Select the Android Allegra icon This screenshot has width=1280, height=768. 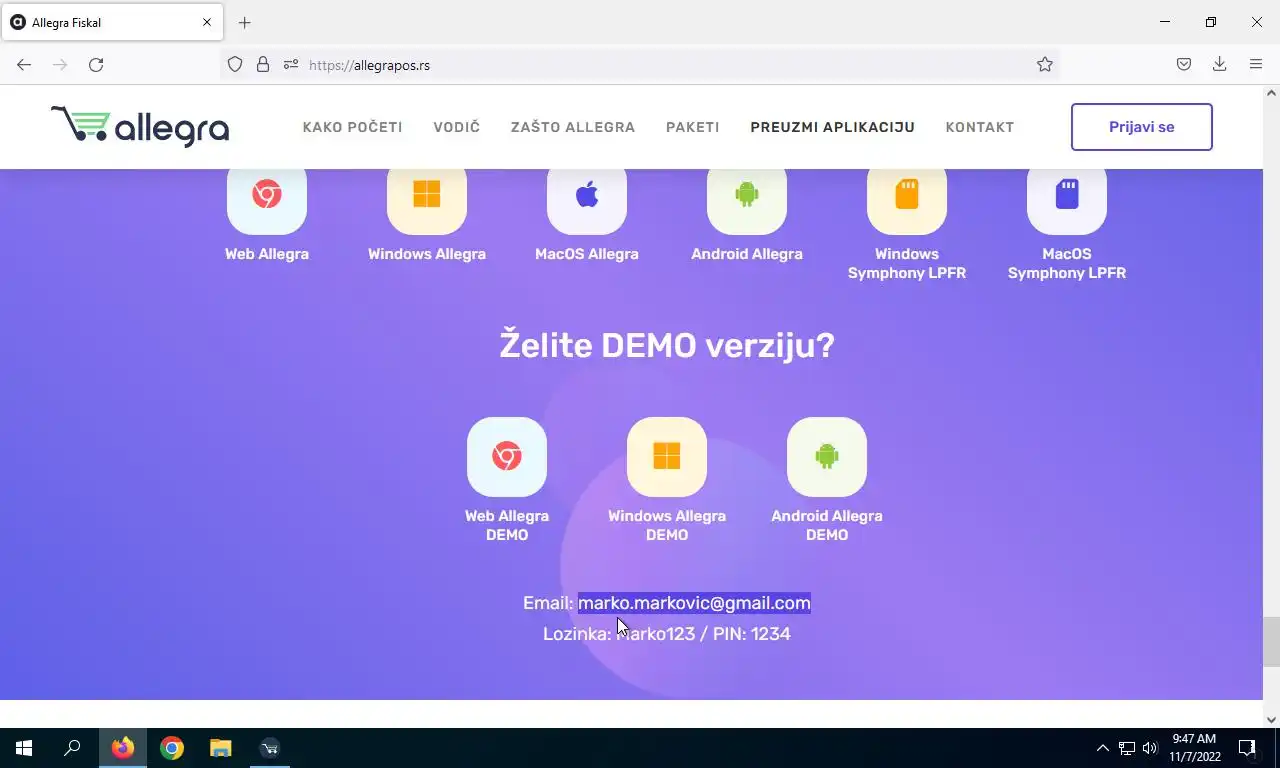point(747,195)
